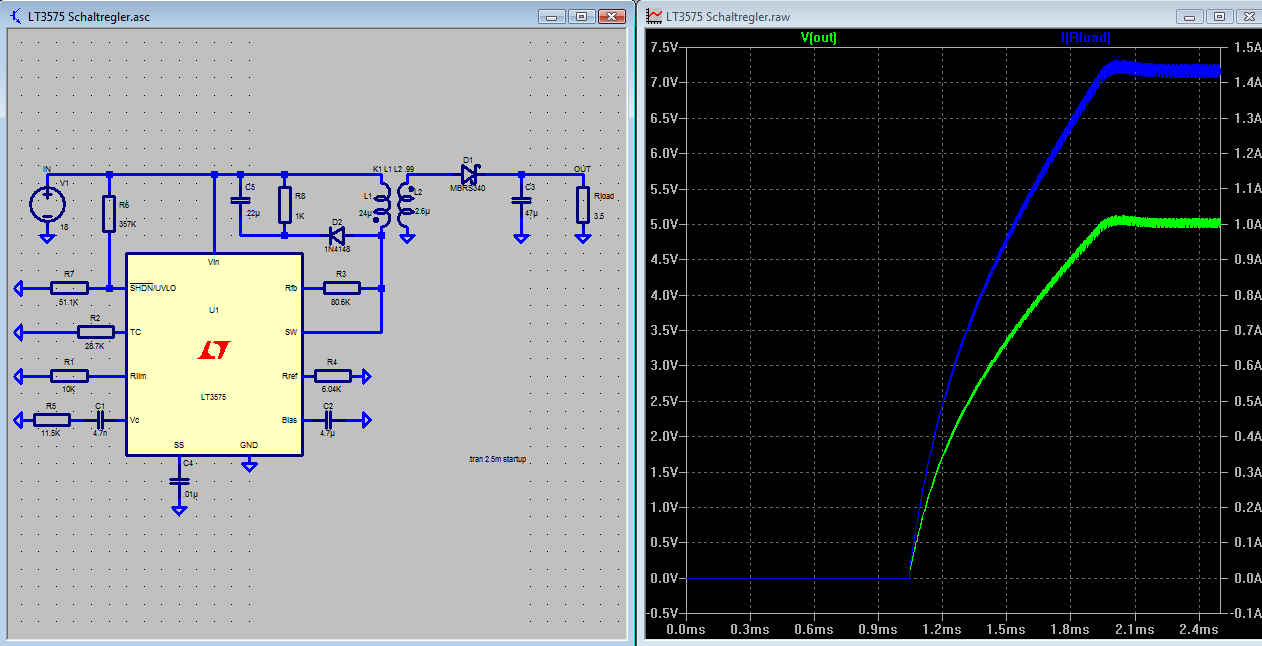This screenshot has width=1262, height=646.
Task: Select resistor R1 10K
Action: click(68, 376)
